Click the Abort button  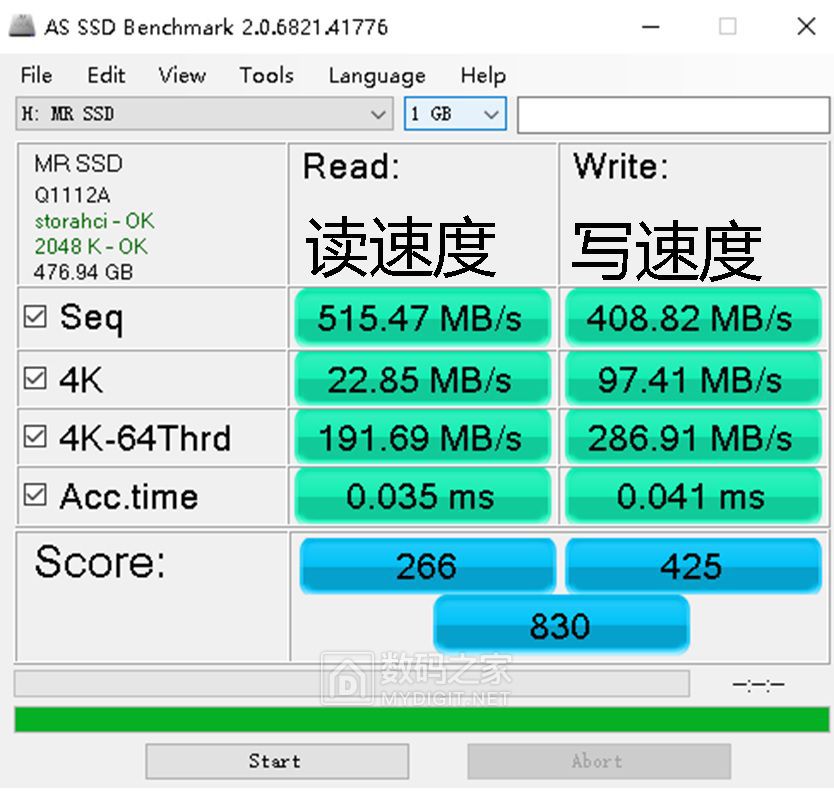599,761
